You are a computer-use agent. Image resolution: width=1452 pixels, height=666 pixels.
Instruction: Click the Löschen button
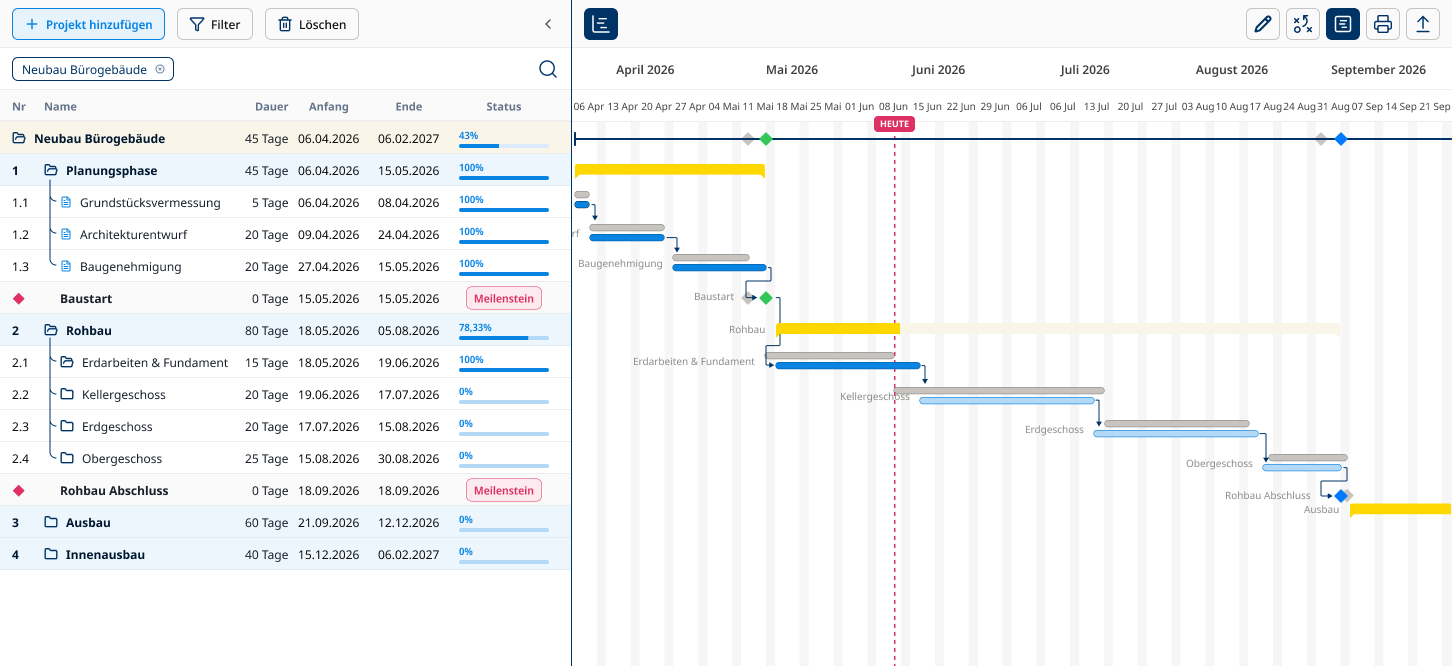[x=312, y=24]
